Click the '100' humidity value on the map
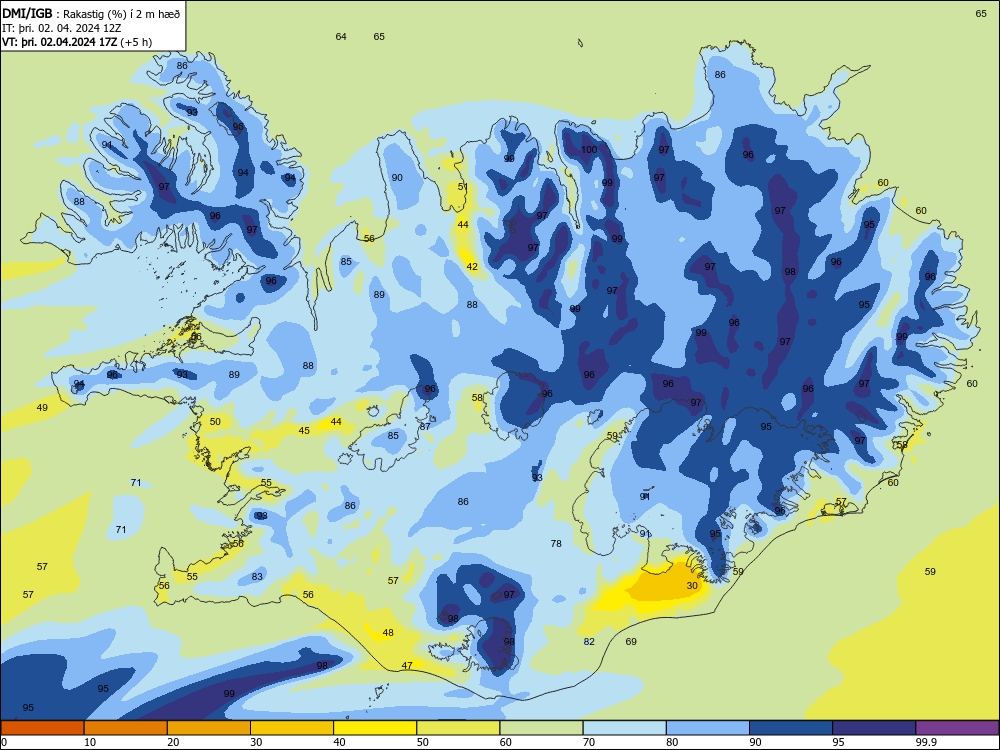The image size is (1000, 750). 589,150
